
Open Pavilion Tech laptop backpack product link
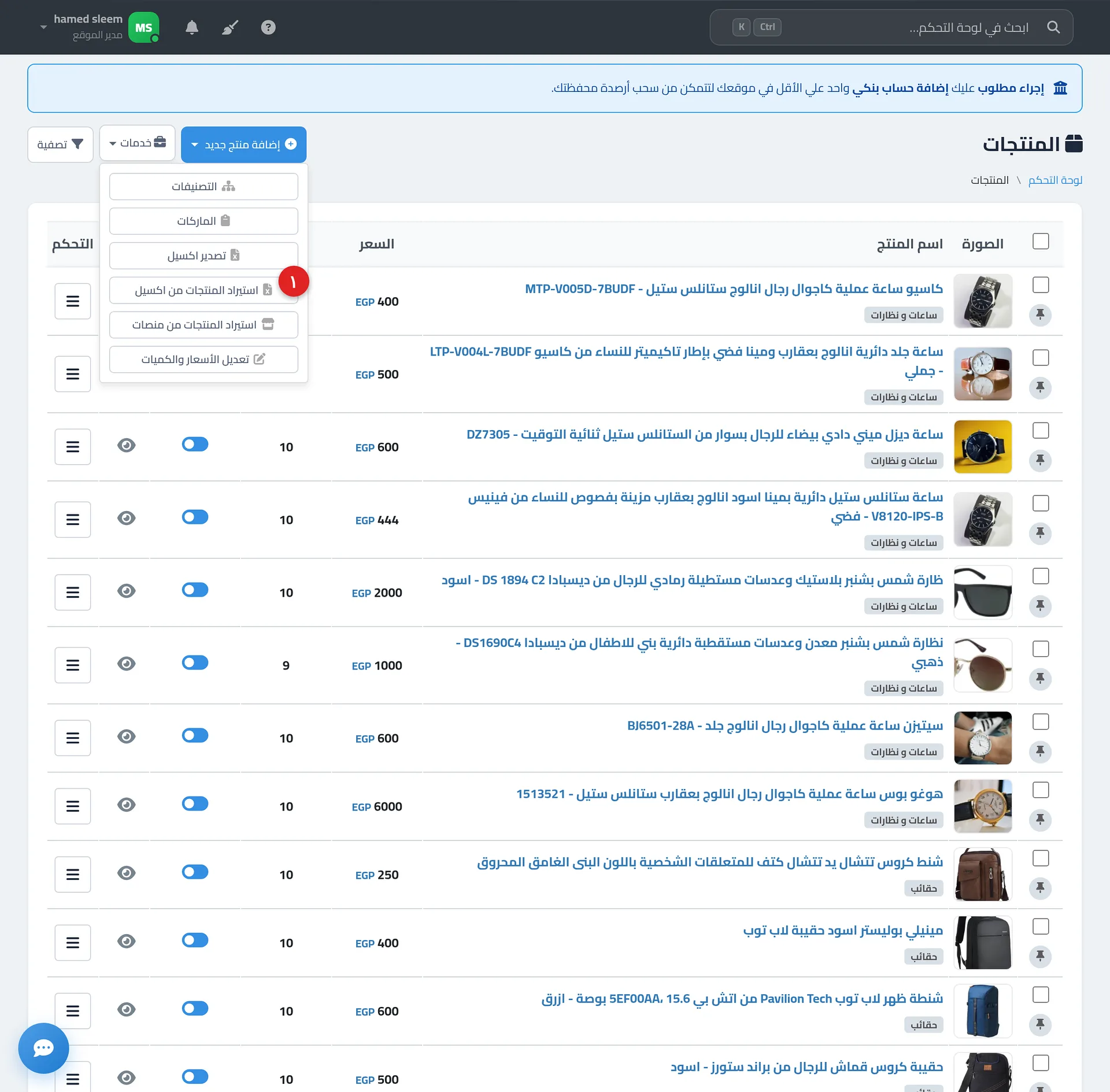[742, 999]
